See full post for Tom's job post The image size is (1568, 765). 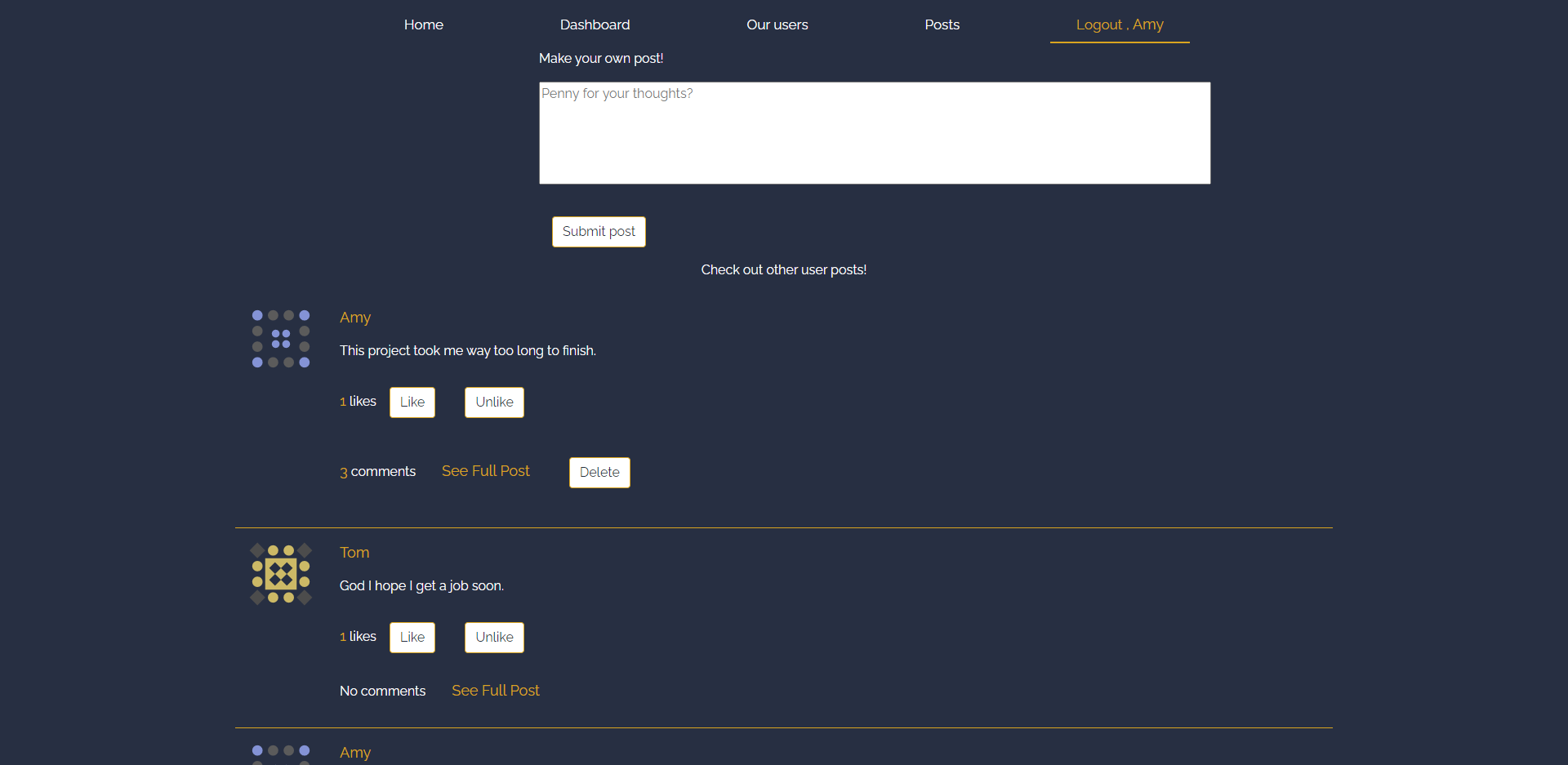pos(496,691)
